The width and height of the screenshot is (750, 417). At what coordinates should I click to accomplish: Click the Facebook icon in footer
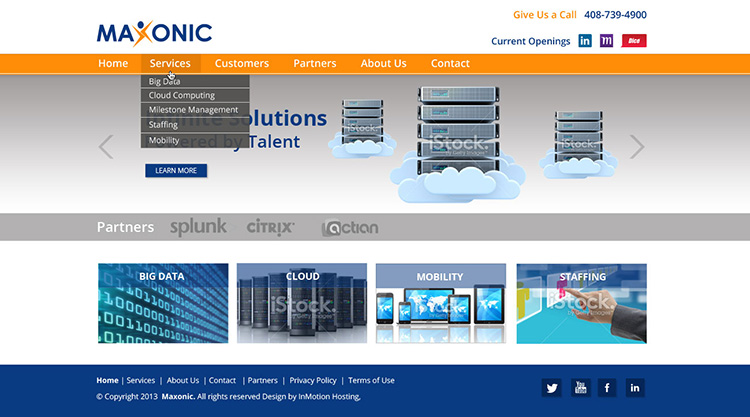tap(607, 388)
